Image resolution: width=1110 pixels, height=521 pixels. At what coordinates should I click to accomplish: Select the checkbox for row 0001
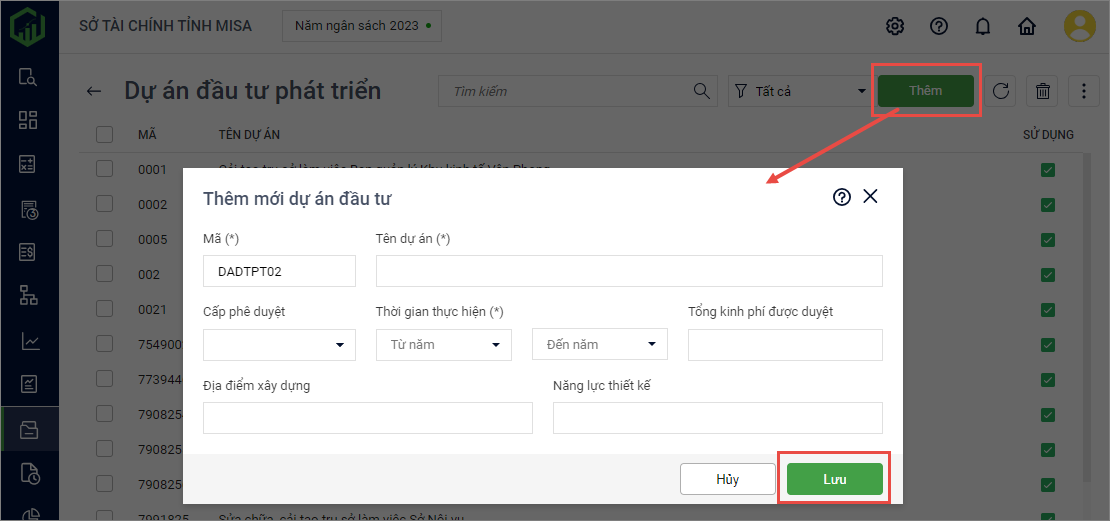tap(105, 169)
